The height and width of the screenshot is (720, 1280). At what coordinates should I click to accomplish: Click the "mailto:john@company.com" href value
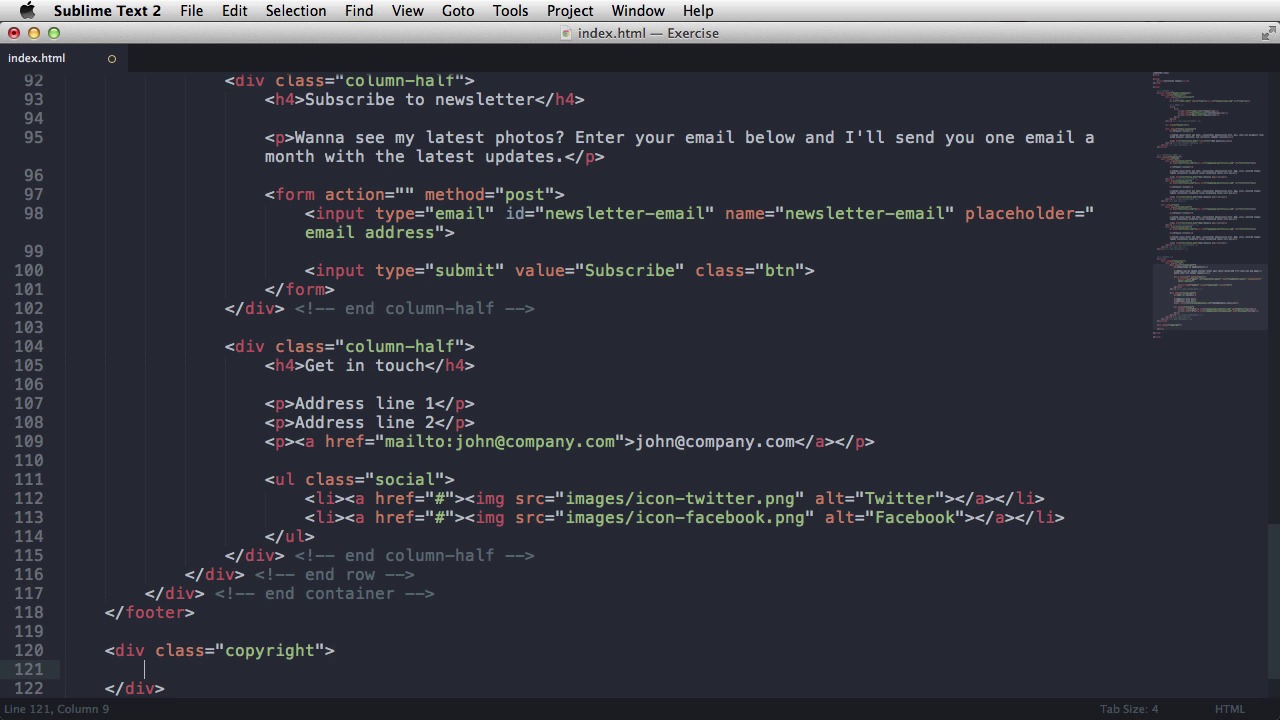[x=500, y=441]
